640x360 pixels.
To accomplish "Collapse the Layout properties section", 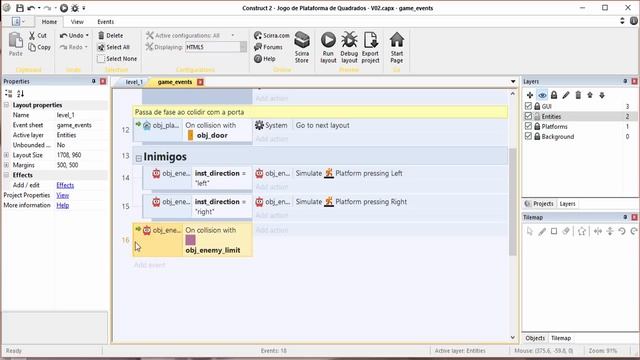I will (7, 105).
